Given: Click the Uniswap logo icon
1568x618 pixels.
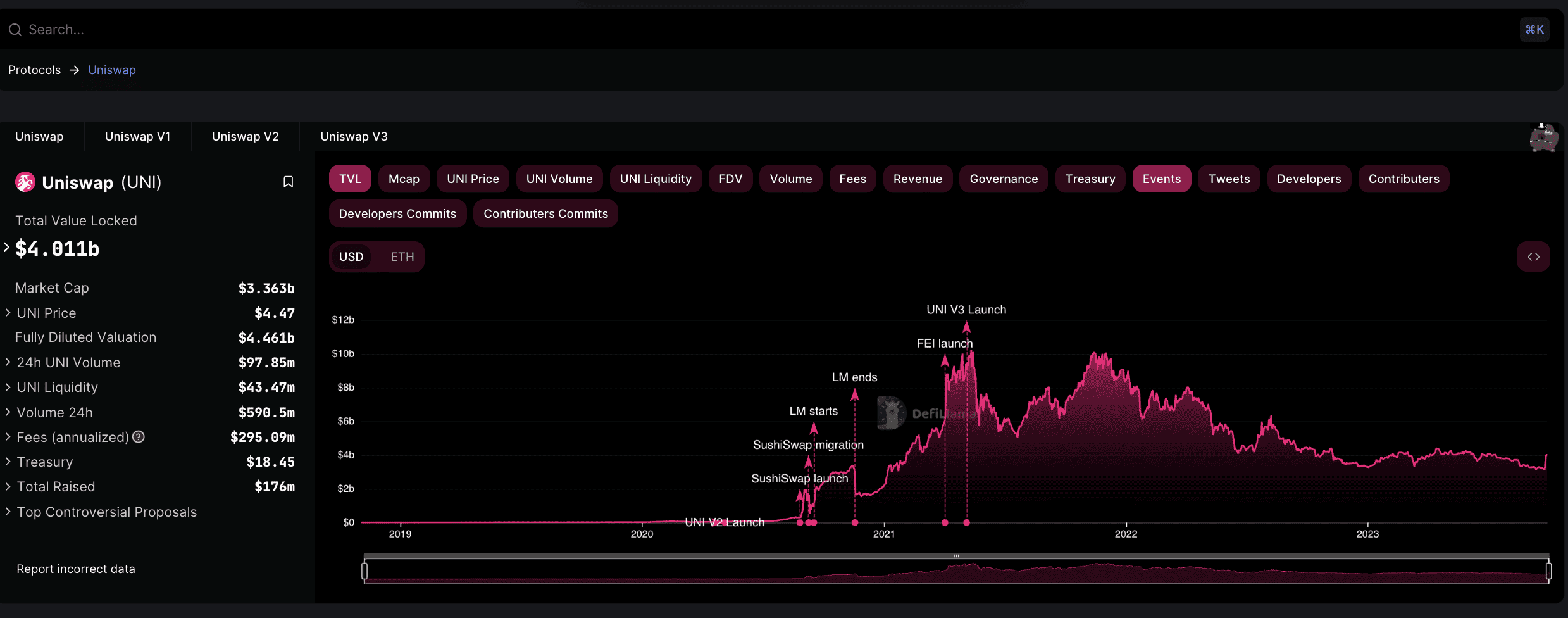Looking at the screenshot, I should pyautogui.click(x=25, y=182).
